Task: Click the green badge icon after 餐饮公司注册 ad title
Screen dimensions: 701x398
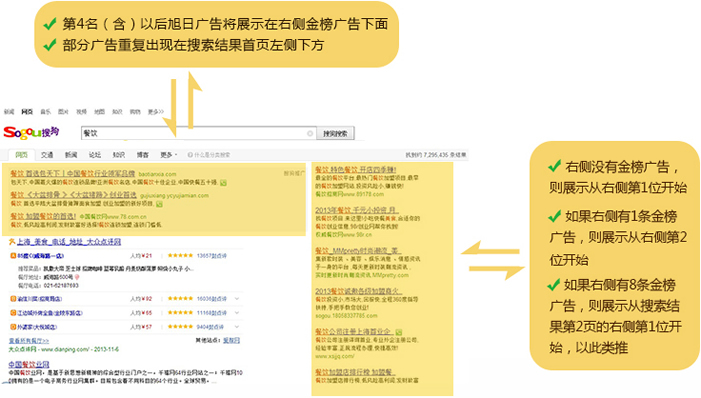Action: point(398,332)
